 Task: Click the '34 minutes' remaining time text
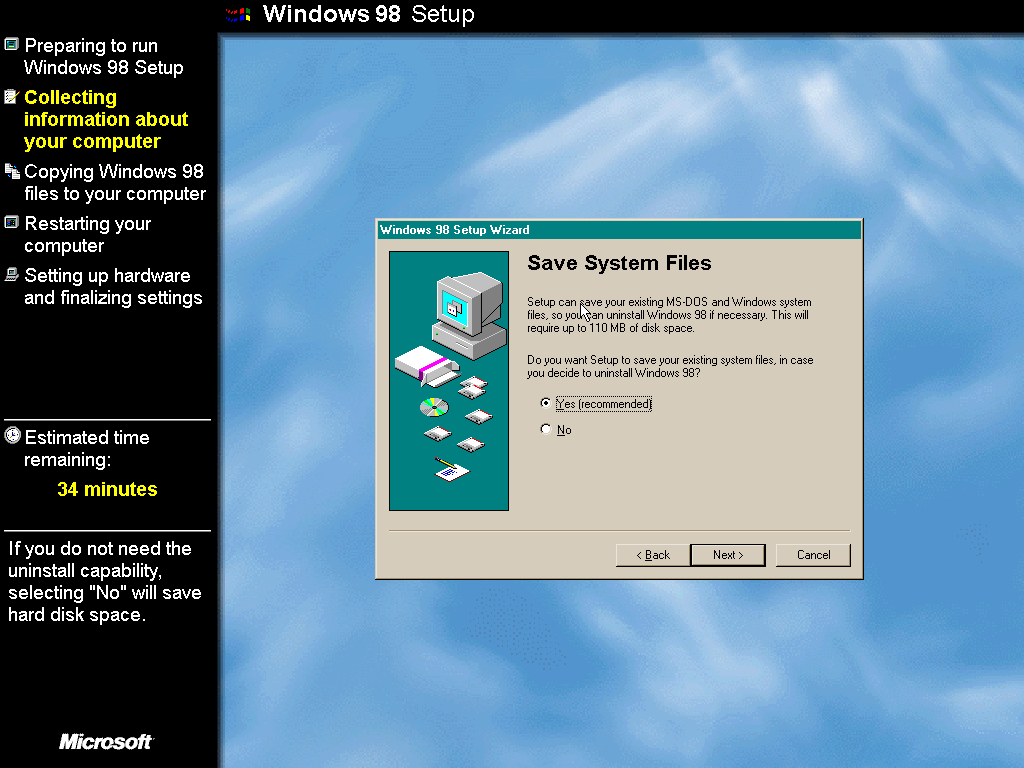pos(107,489)
